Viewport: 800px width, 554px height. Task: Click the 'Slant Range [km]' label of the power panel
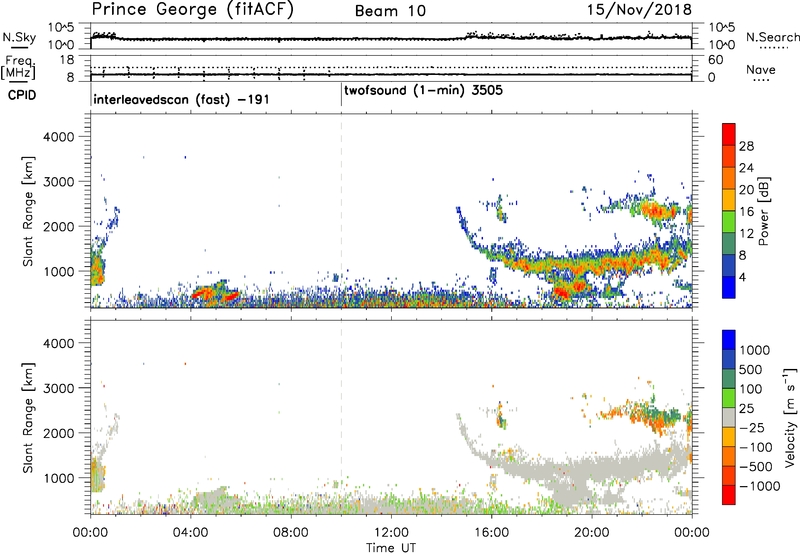29,211
